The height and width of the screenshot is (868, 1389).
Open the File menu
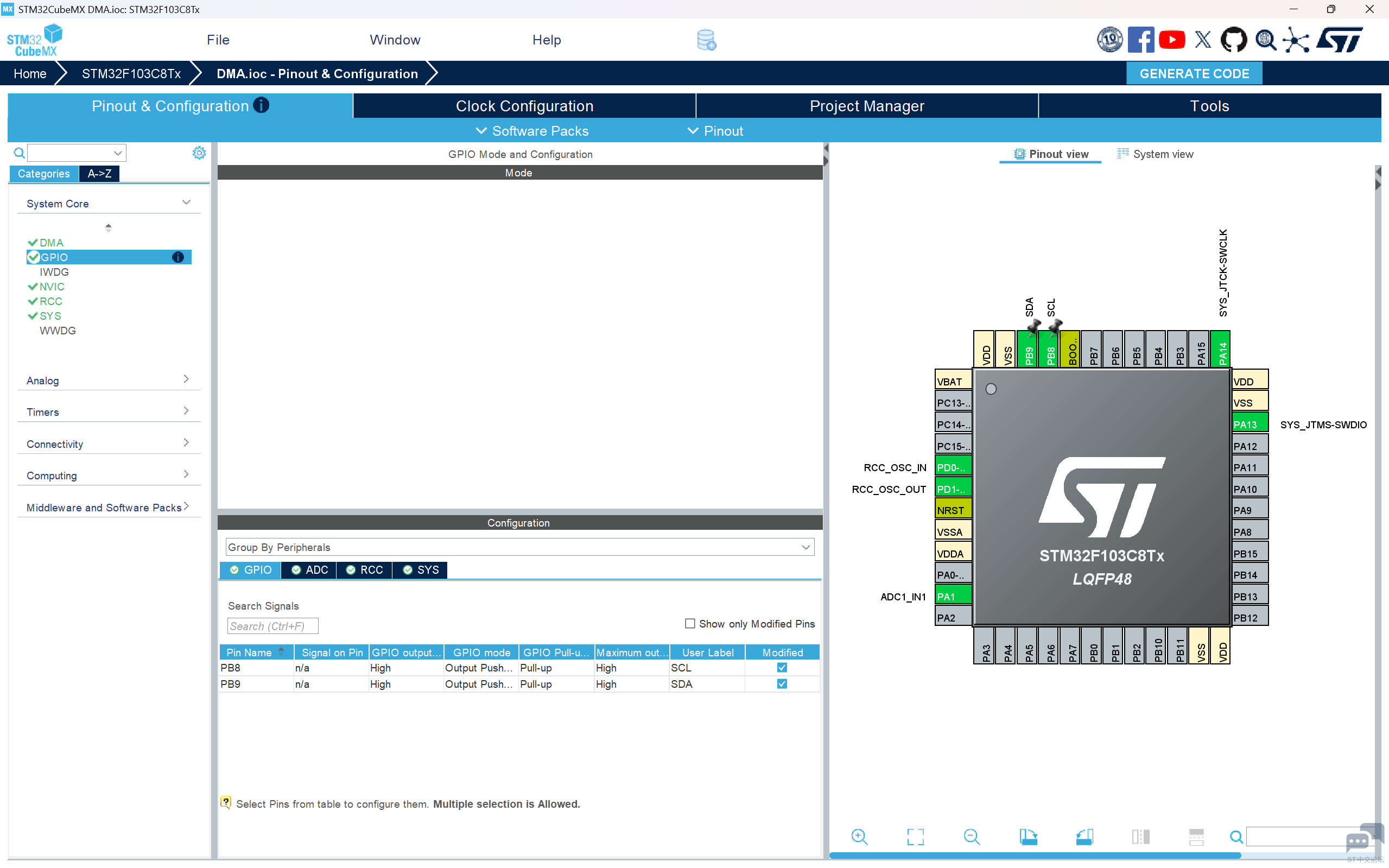(x=218, y=40)
